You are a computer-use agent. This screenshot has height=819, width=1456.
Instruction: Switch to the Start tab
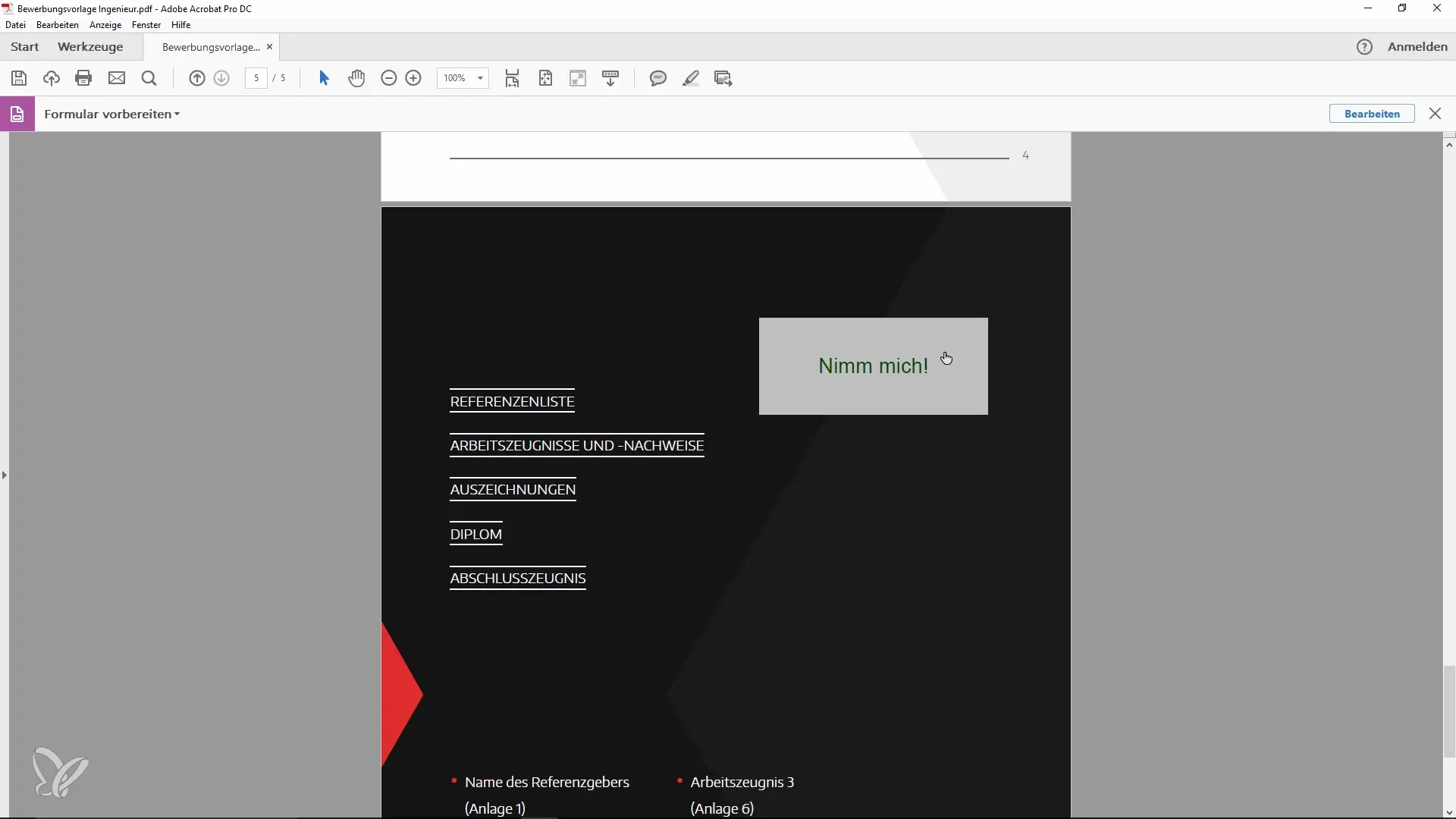coord(25,47)
